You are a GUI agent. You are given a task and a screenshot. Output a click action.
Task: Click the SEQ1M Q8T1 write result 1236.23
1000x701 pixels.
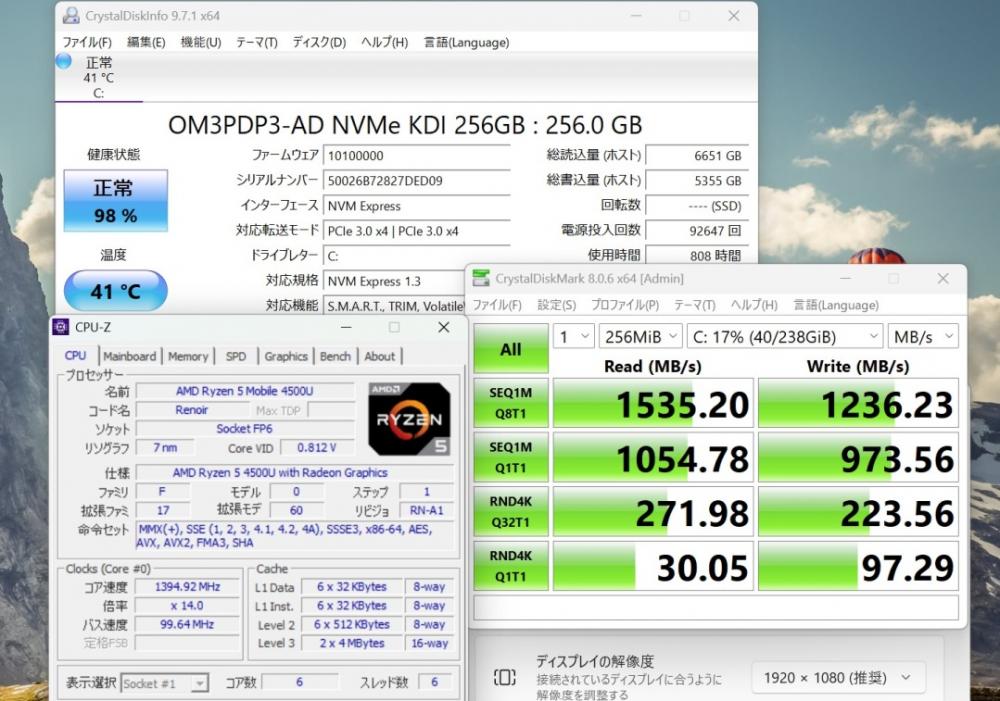tap(858, 403)
